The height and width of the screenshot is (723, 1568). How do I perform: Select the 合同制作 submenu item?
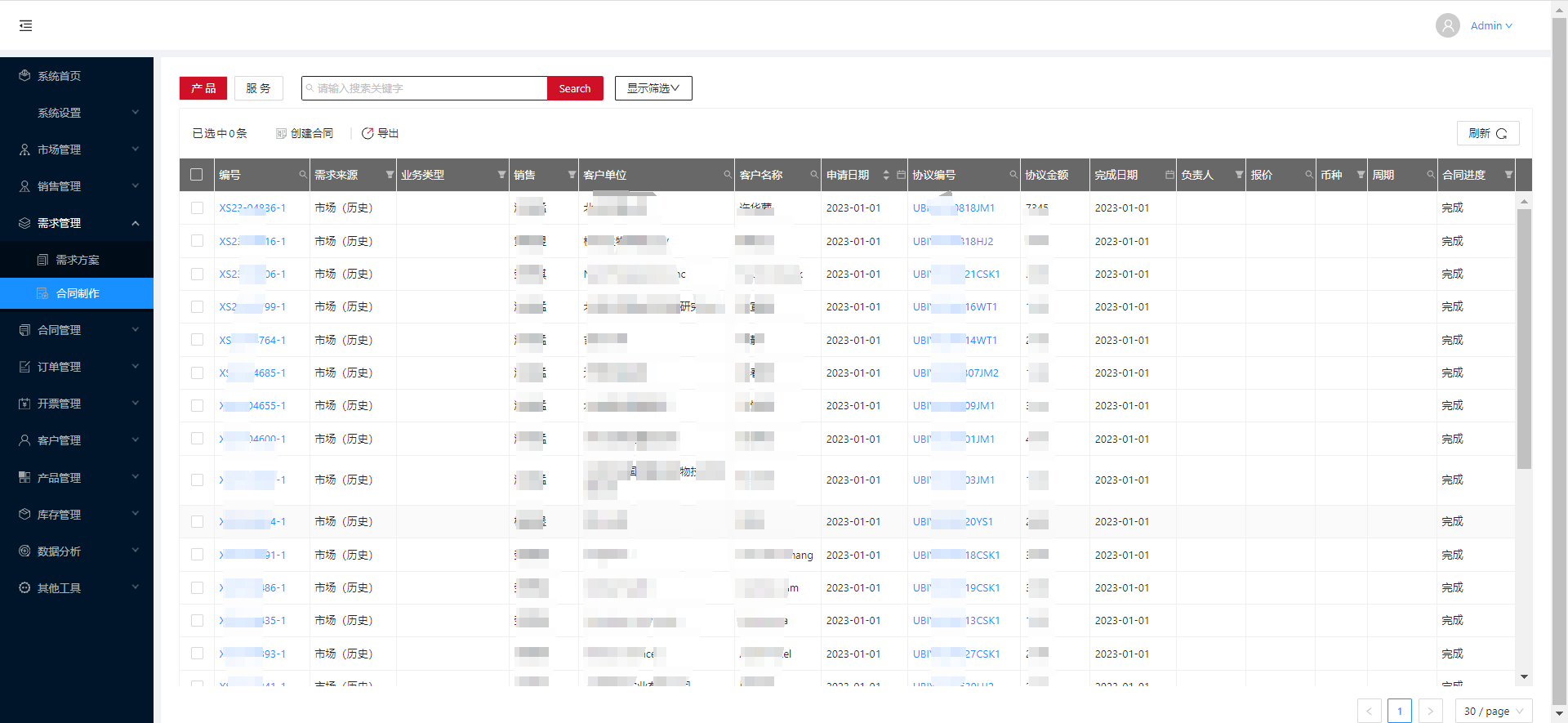click(x=77, y=293)
